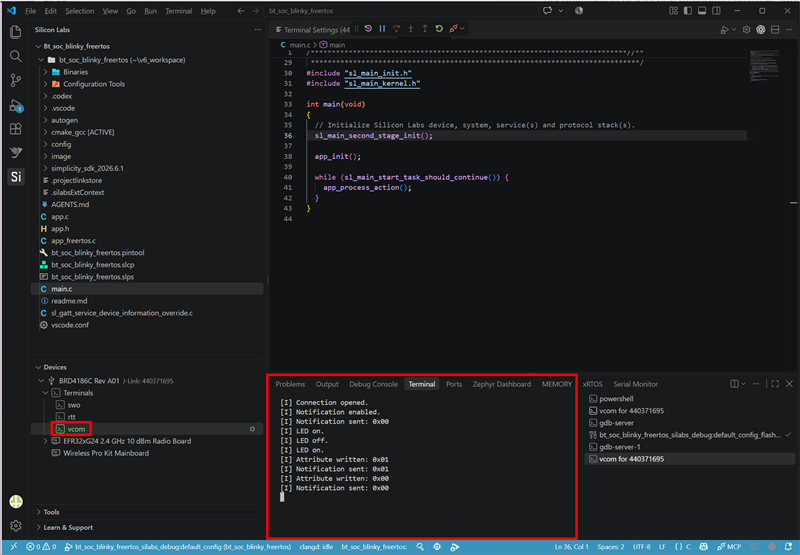The height and width of the screenshot is (555, 800).
Task: Click debug Step Out button
Action: (x=424, y=29)
